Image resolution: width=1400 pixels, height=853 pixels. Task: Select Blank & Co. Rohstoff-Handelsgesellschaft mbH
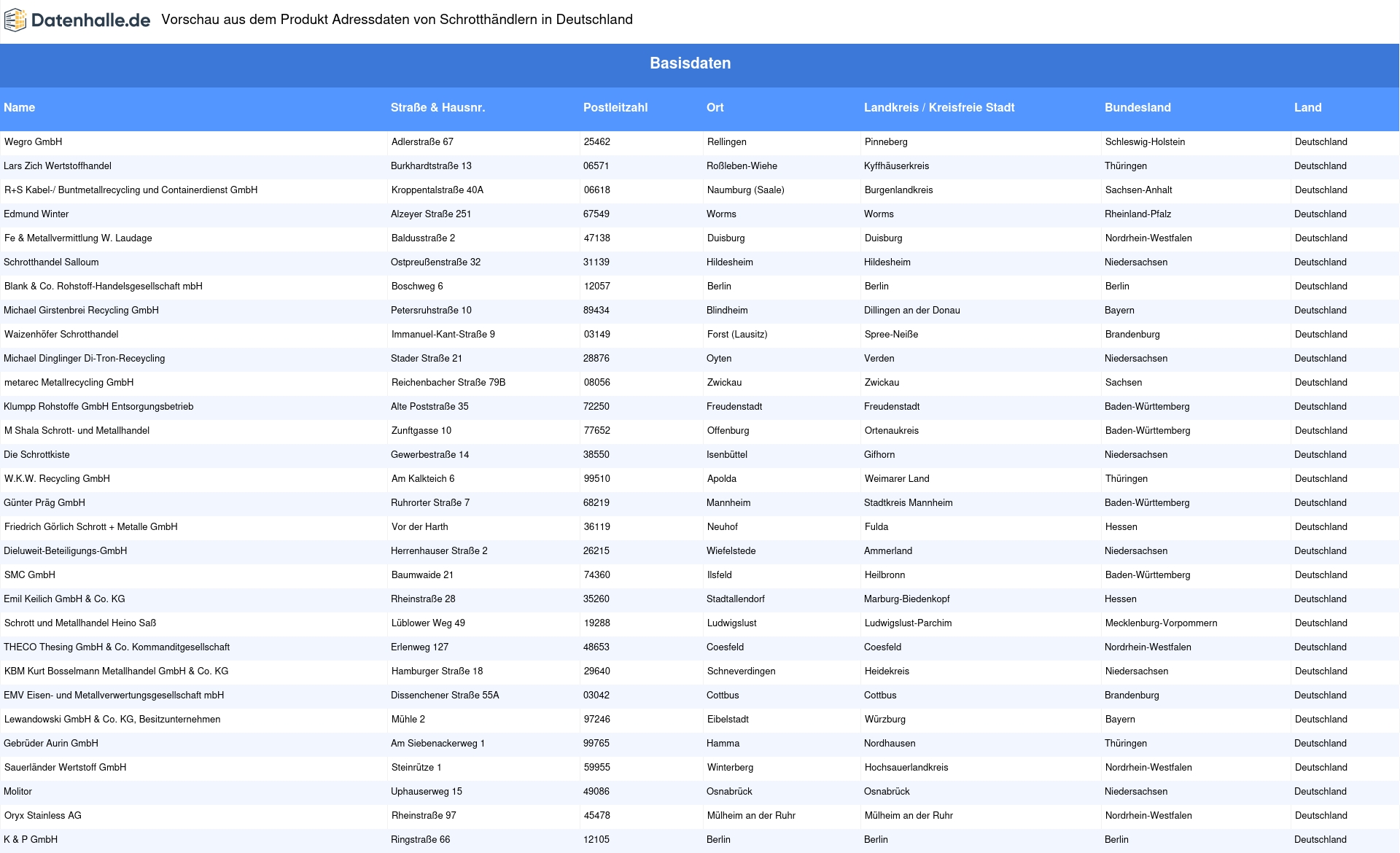tap(104, 287)
